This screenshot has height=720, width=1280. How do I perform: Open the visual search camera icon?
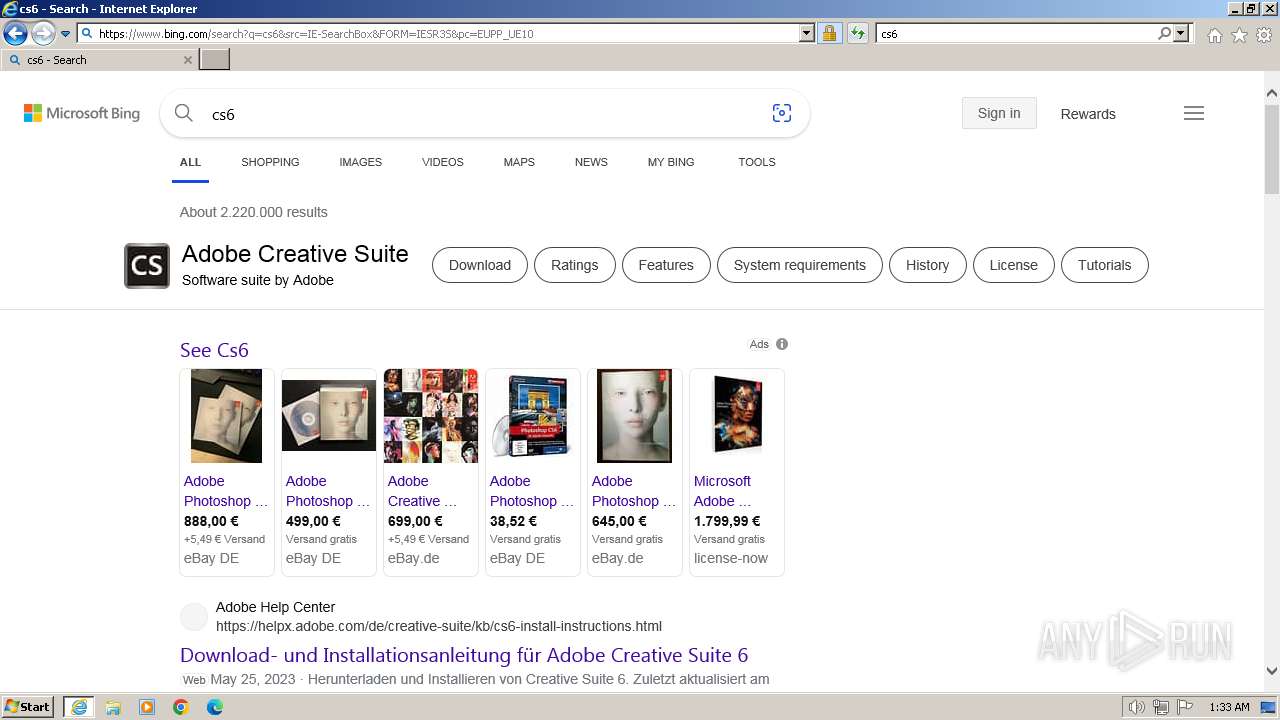782,113
